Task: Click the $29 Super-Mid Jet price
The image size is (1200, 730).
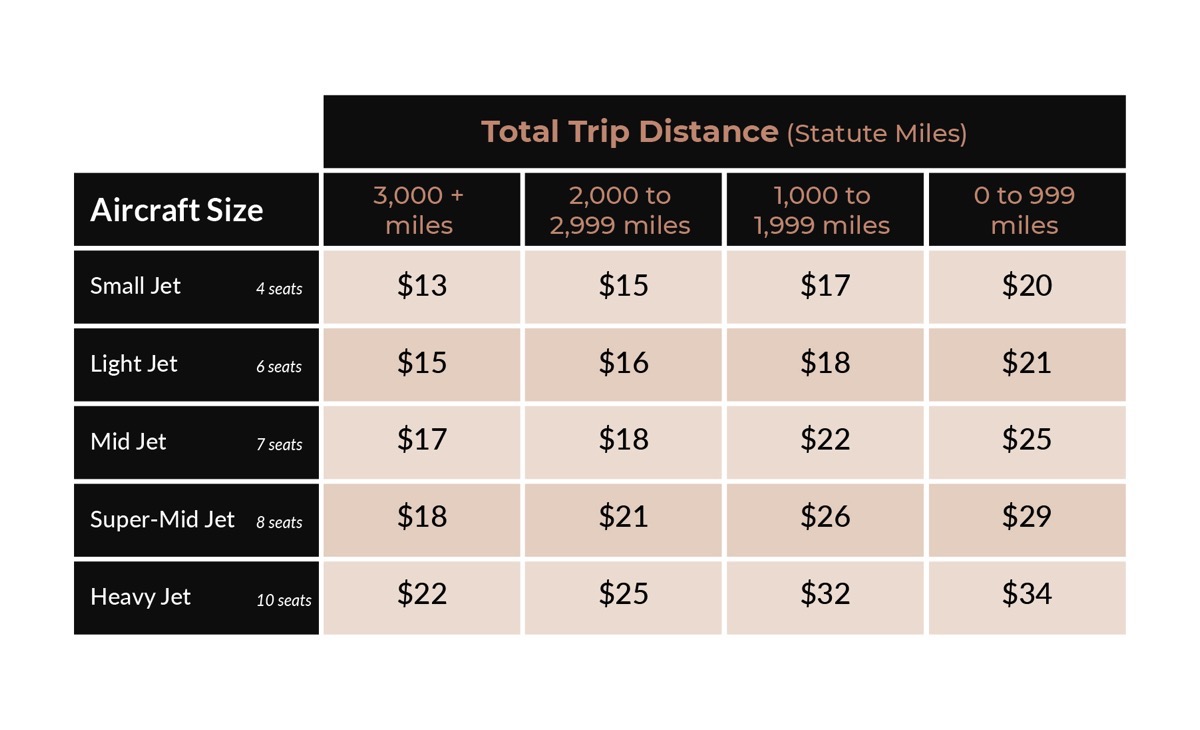Action: point(1026,518)
